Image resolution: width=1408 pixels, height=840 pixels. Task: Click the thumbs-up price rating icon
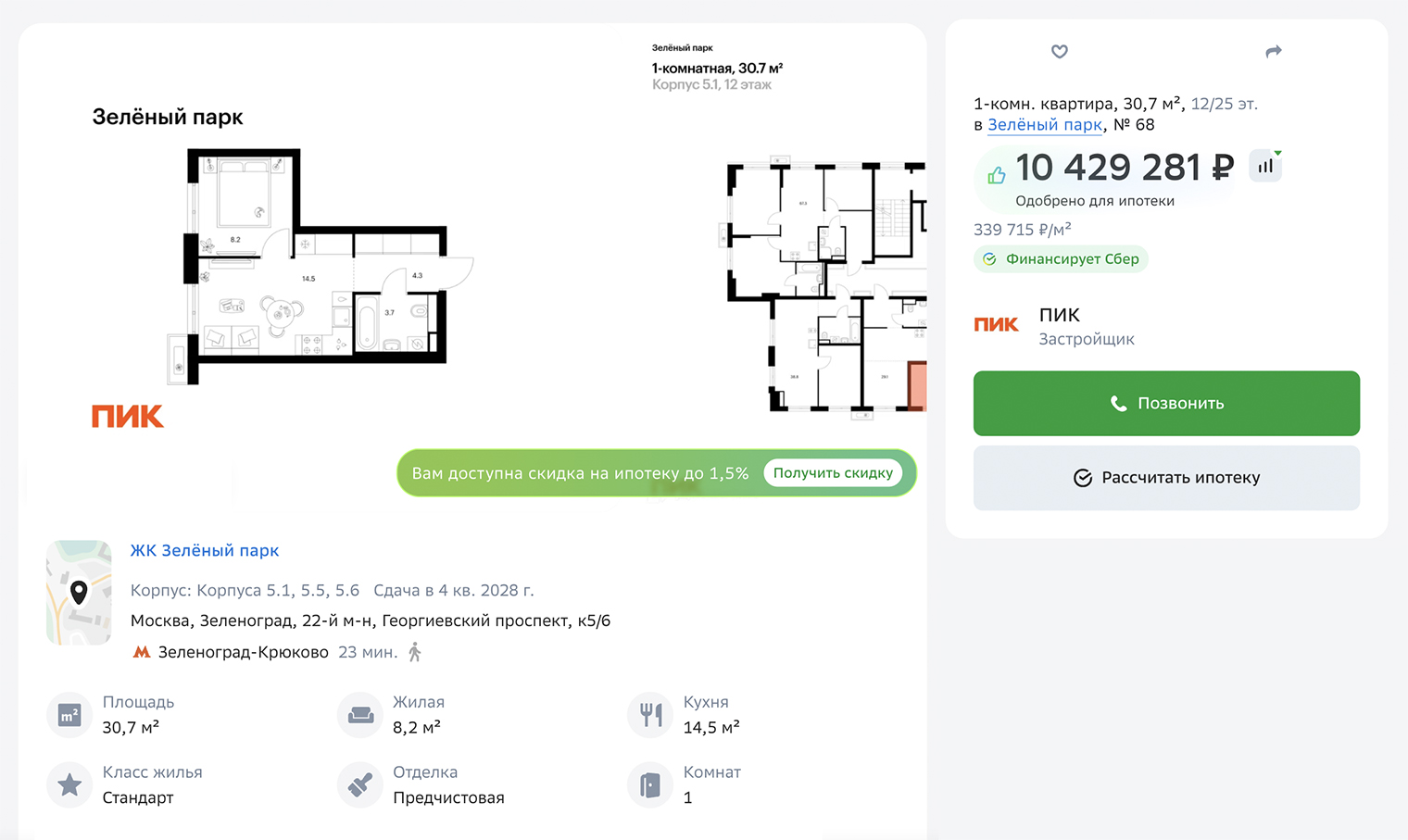tap(997, 175)
